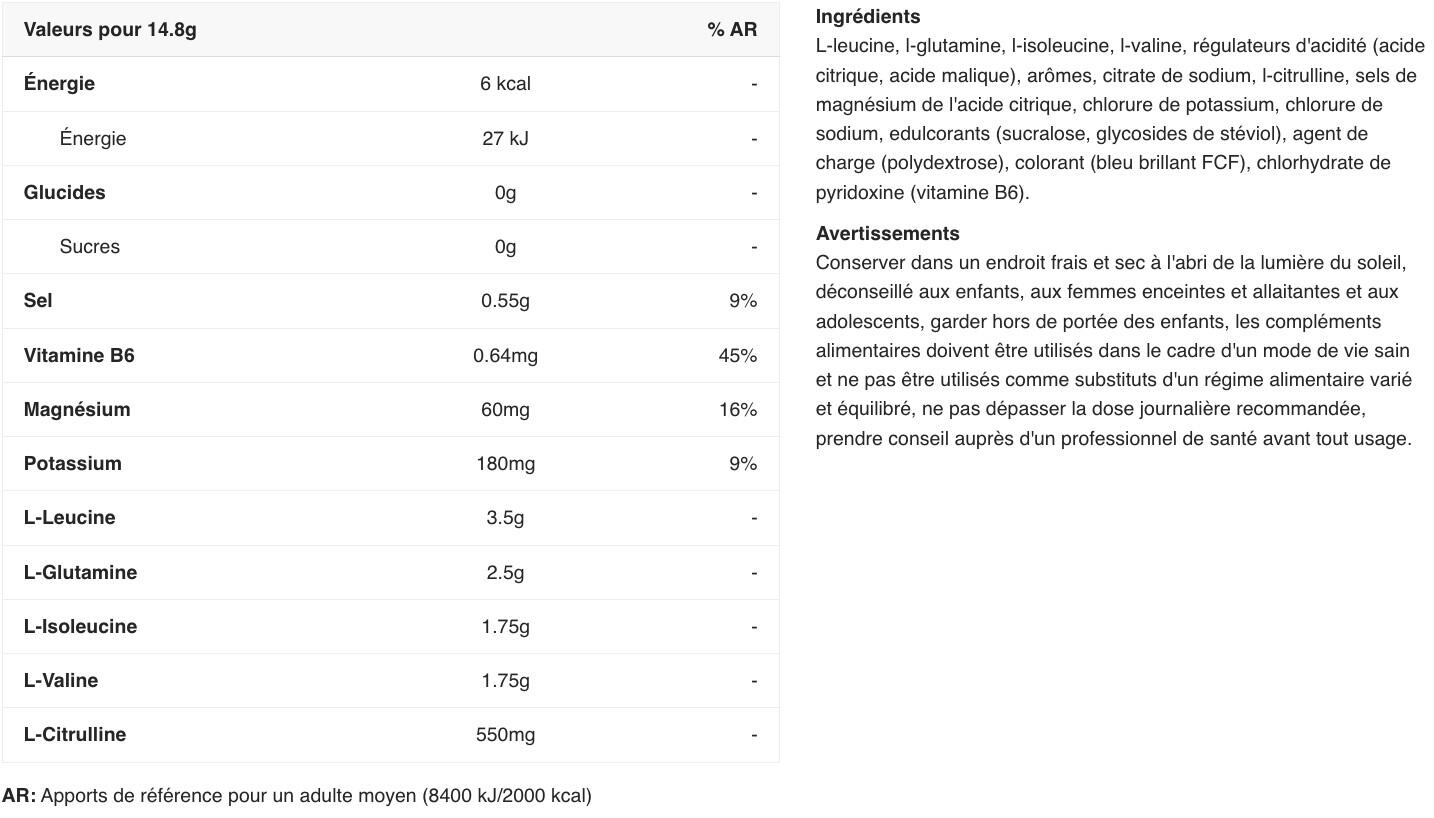Click the "% AR" column header
Screen dimensions: 1434x818
pos(732,30)
